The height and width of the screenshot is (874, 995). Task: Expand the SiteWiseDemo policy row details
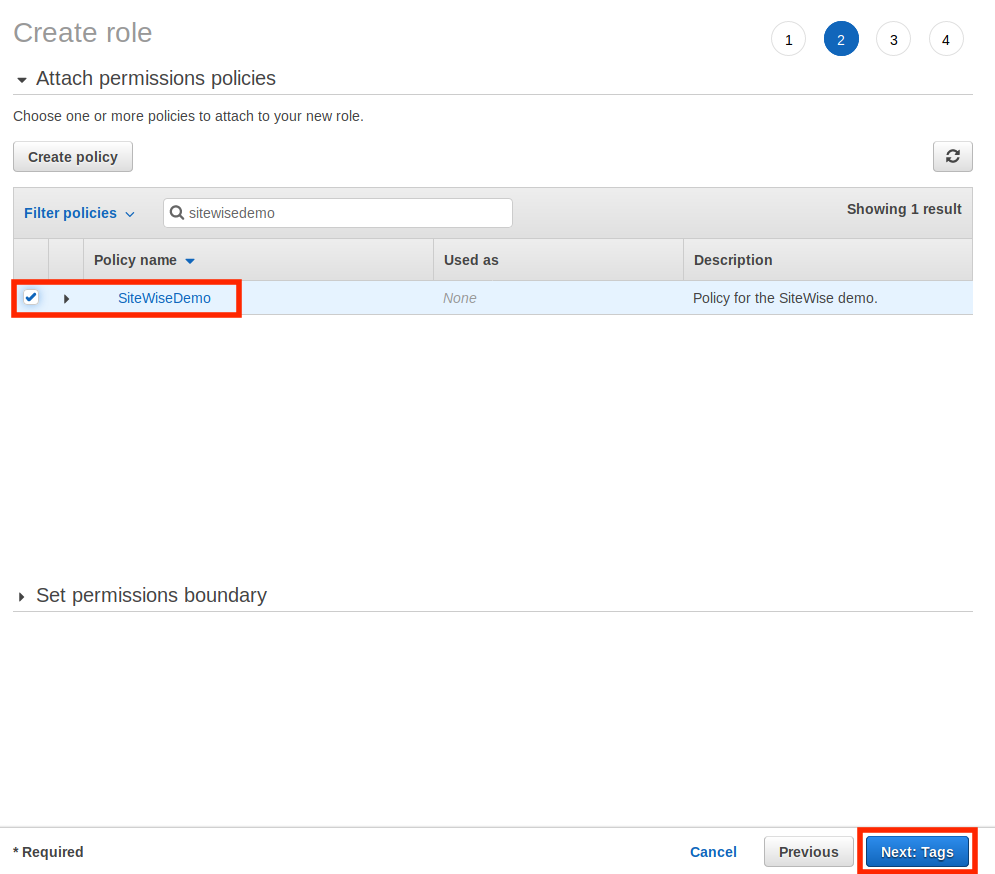(x=66, y=298)
